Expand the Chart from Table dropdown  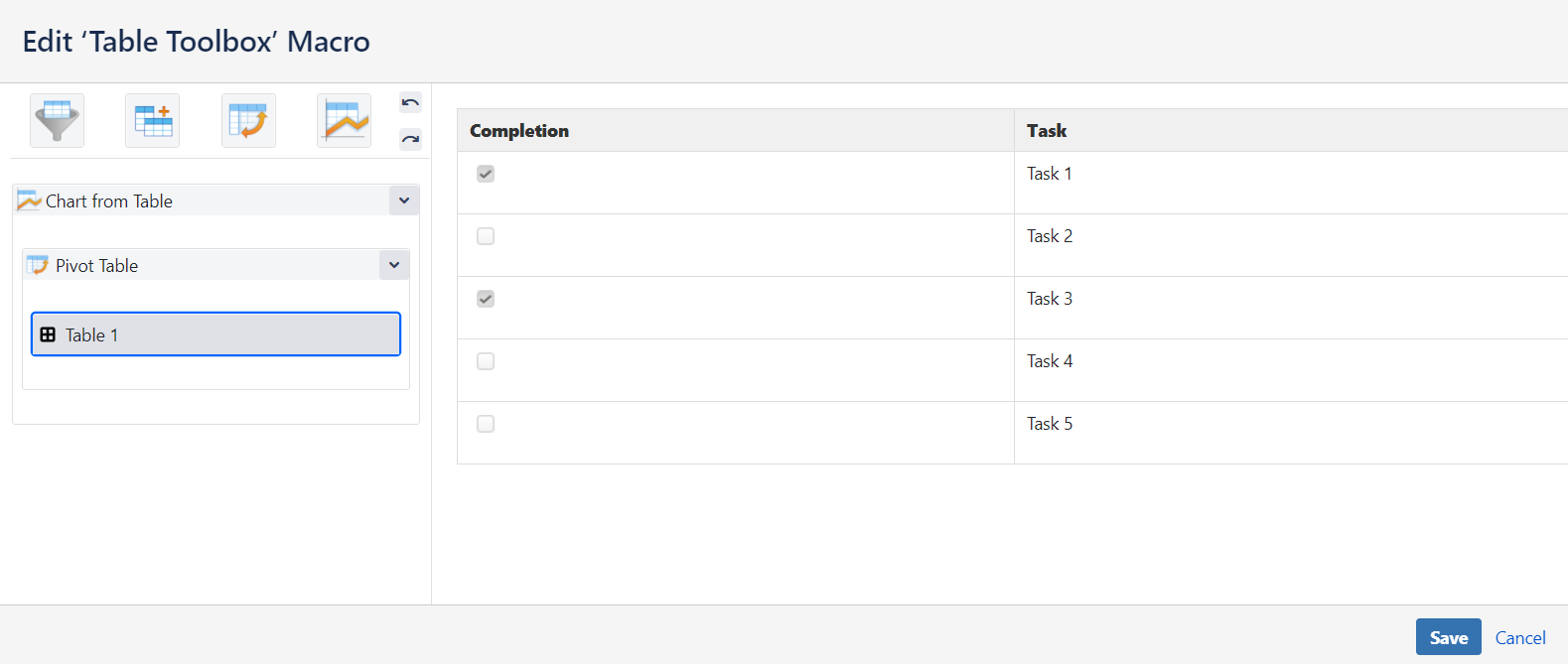coord(404,199)
